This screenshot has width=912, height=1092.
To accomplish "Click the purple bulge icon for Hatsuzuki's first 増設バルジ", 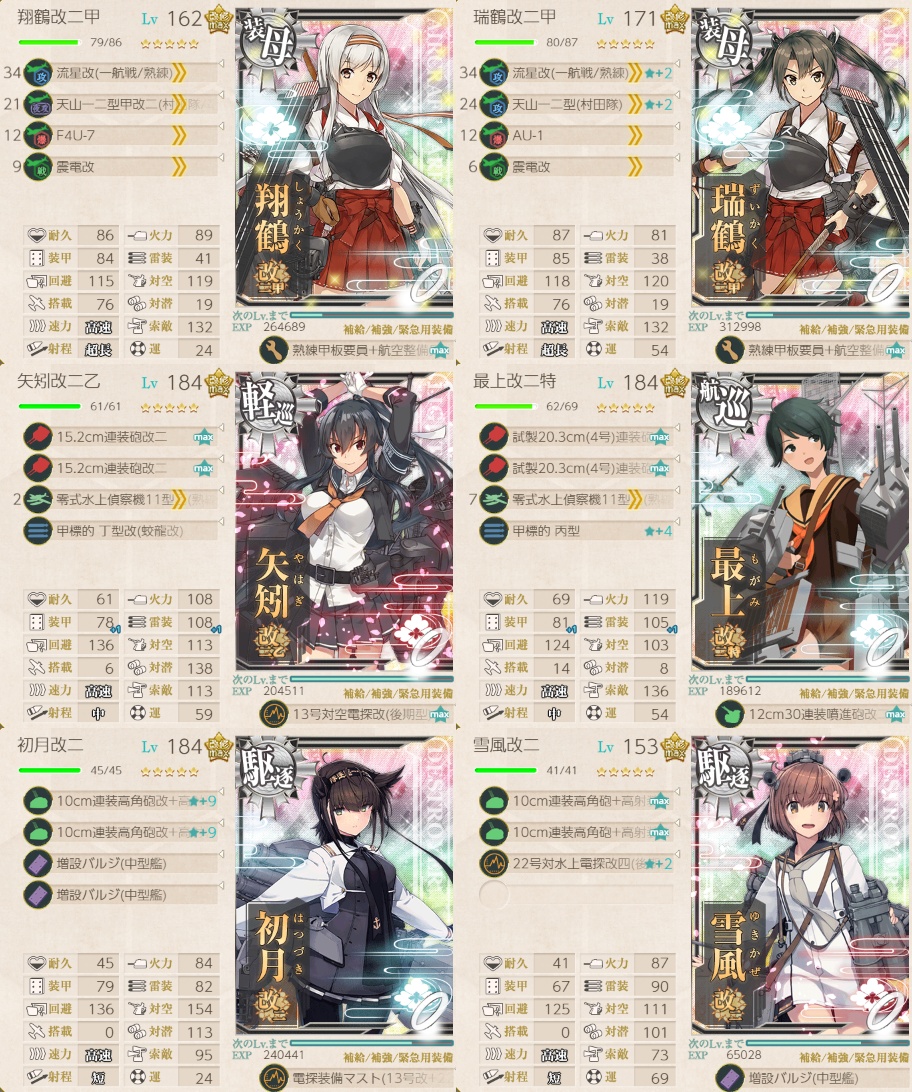I will 38,864.
